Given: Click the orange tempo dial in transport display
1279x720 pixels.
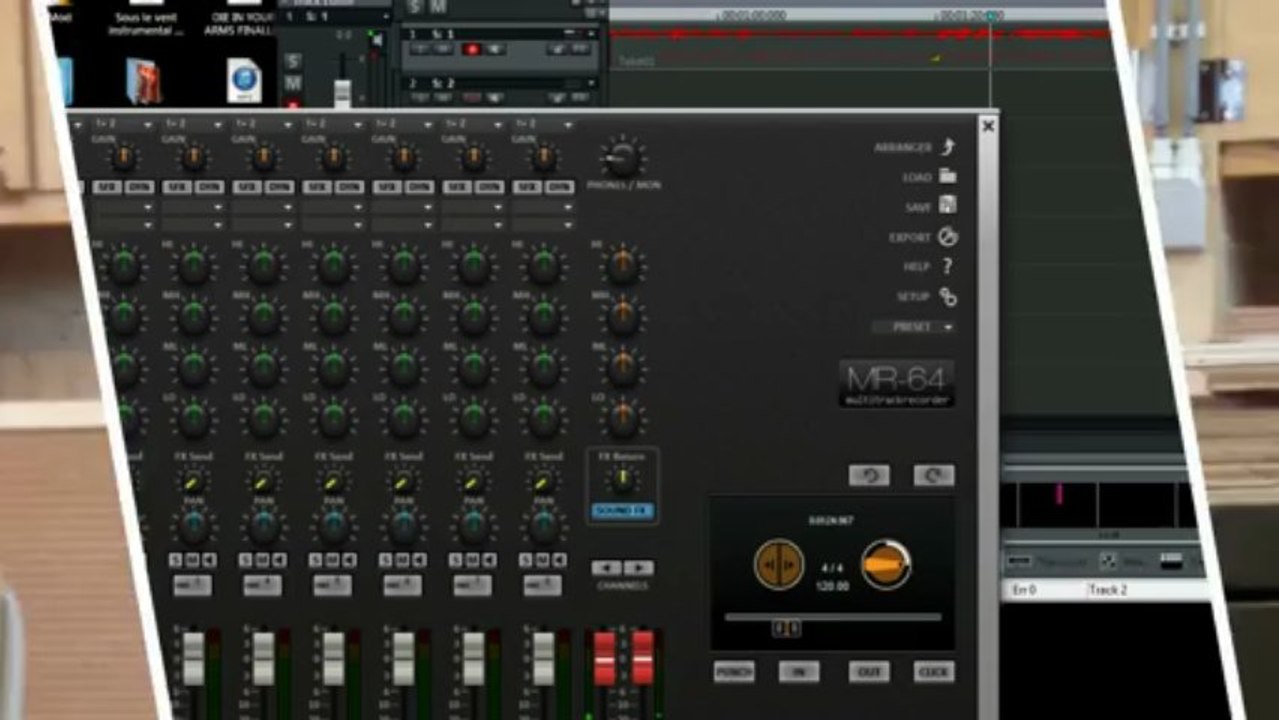Looking at the screenshot, I should point(886,565).
